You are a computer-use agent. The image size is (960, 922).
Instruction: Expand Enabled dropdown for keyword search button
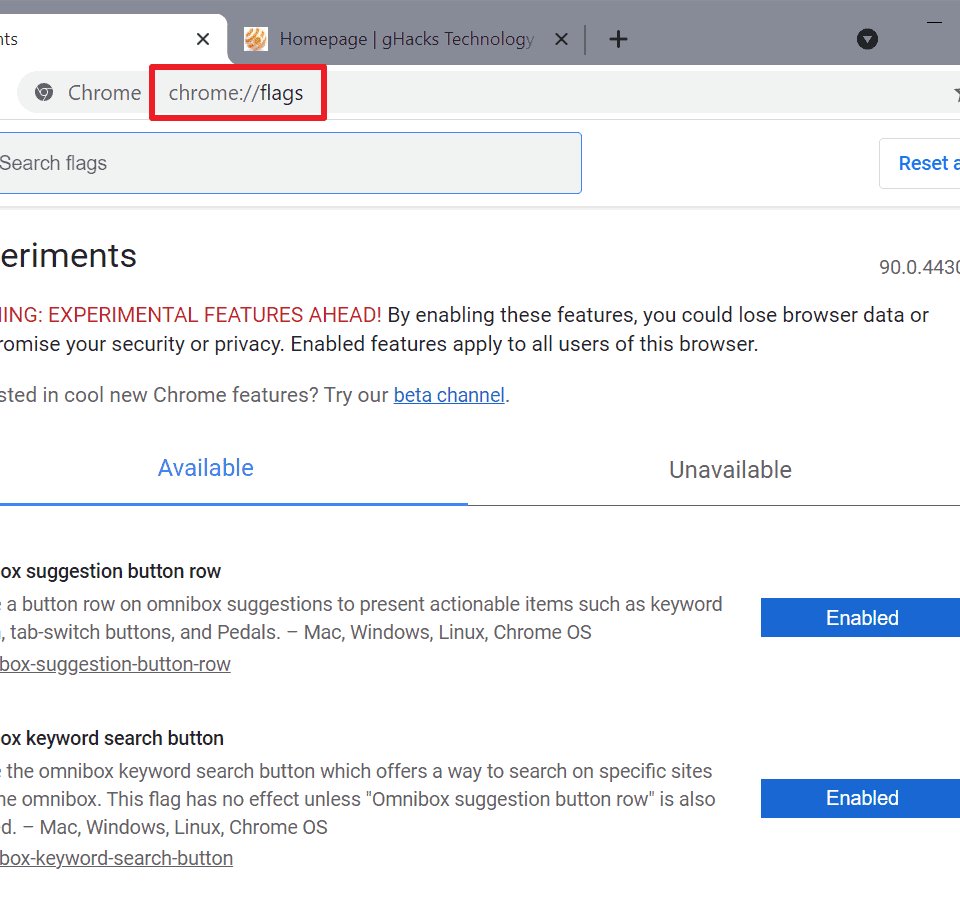(x=861, y=798)
